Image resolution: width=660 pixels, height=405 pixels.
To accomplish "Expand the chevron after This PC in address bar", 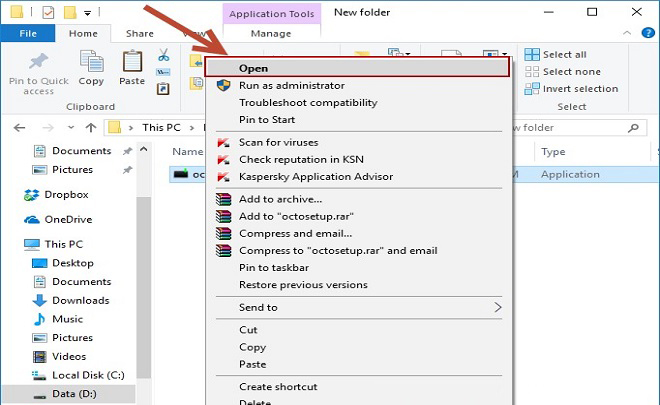I will point(192,128).
